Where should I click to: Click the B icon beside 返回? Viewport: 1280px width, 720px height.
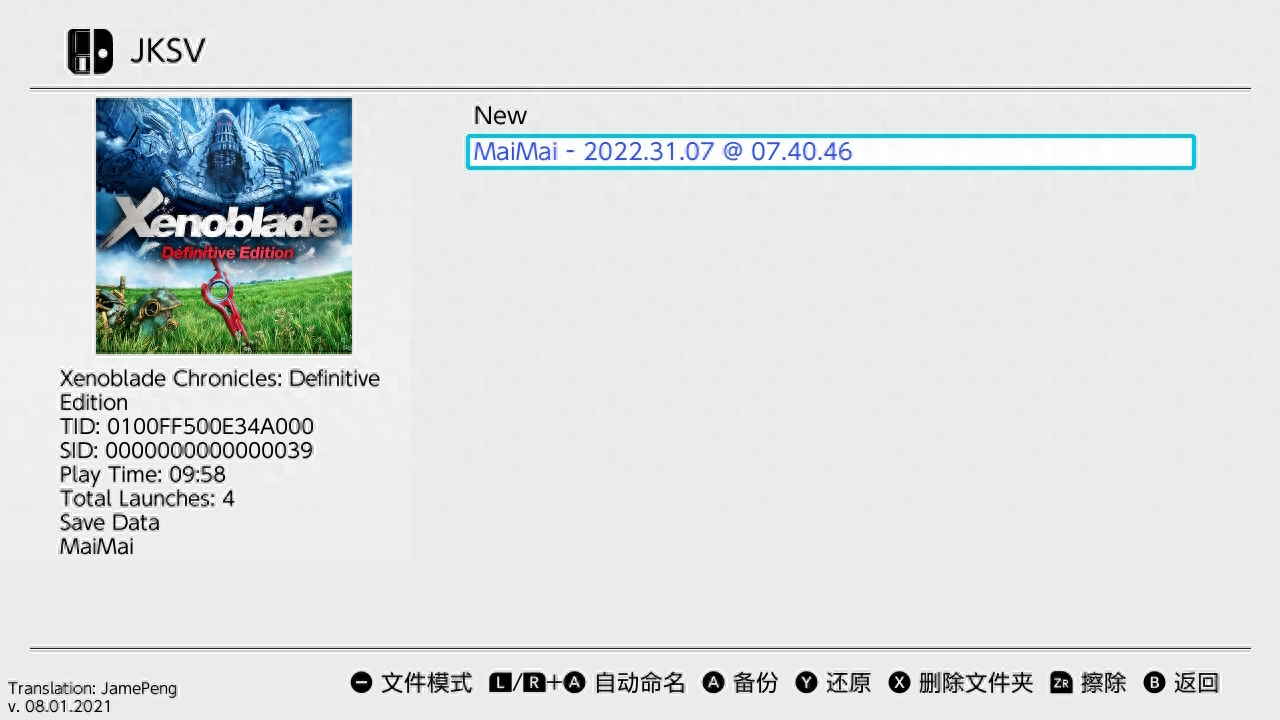1154,683
